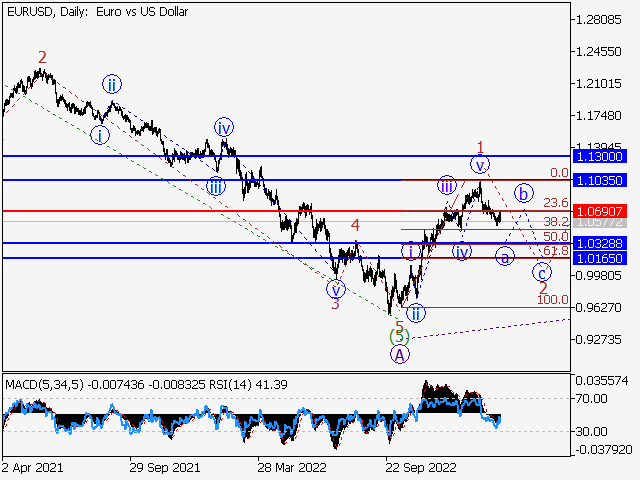This screenshot has width=640, height=480.
Task: Click the MACD(5,34,5) RSI(14) indicator label
Action: point(147,384)
